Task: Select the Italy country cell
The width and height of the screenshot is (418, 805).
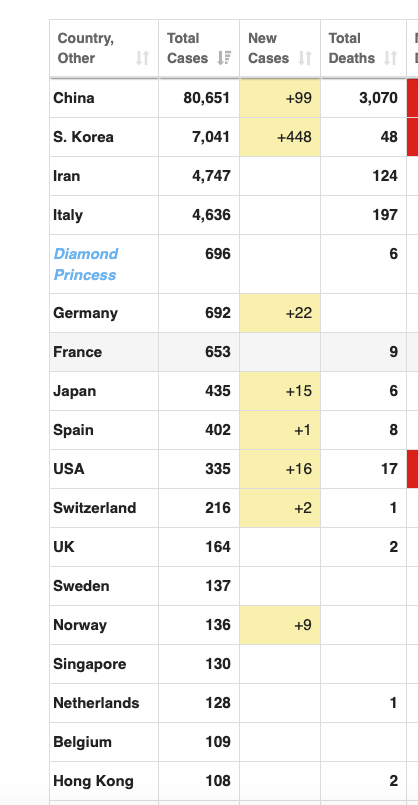Action: tap(104, 215)
